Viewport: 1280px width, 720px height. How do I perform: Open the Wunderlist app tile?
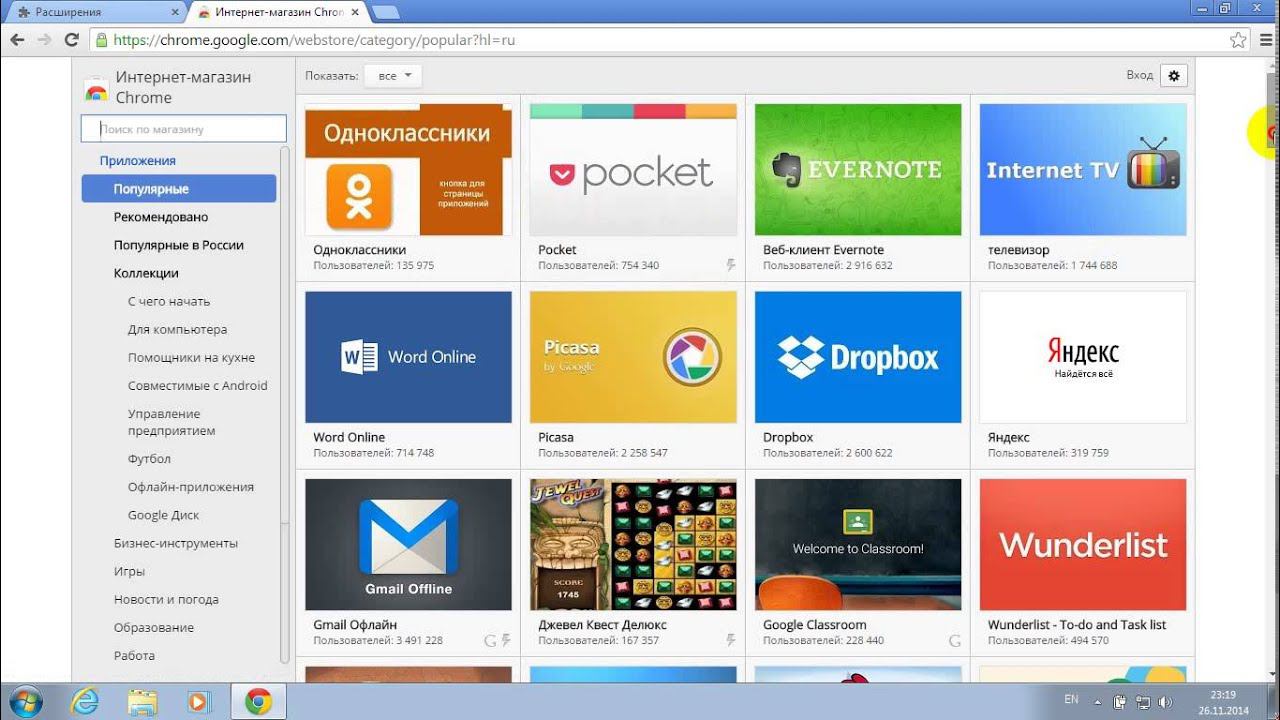(1083, 563)
